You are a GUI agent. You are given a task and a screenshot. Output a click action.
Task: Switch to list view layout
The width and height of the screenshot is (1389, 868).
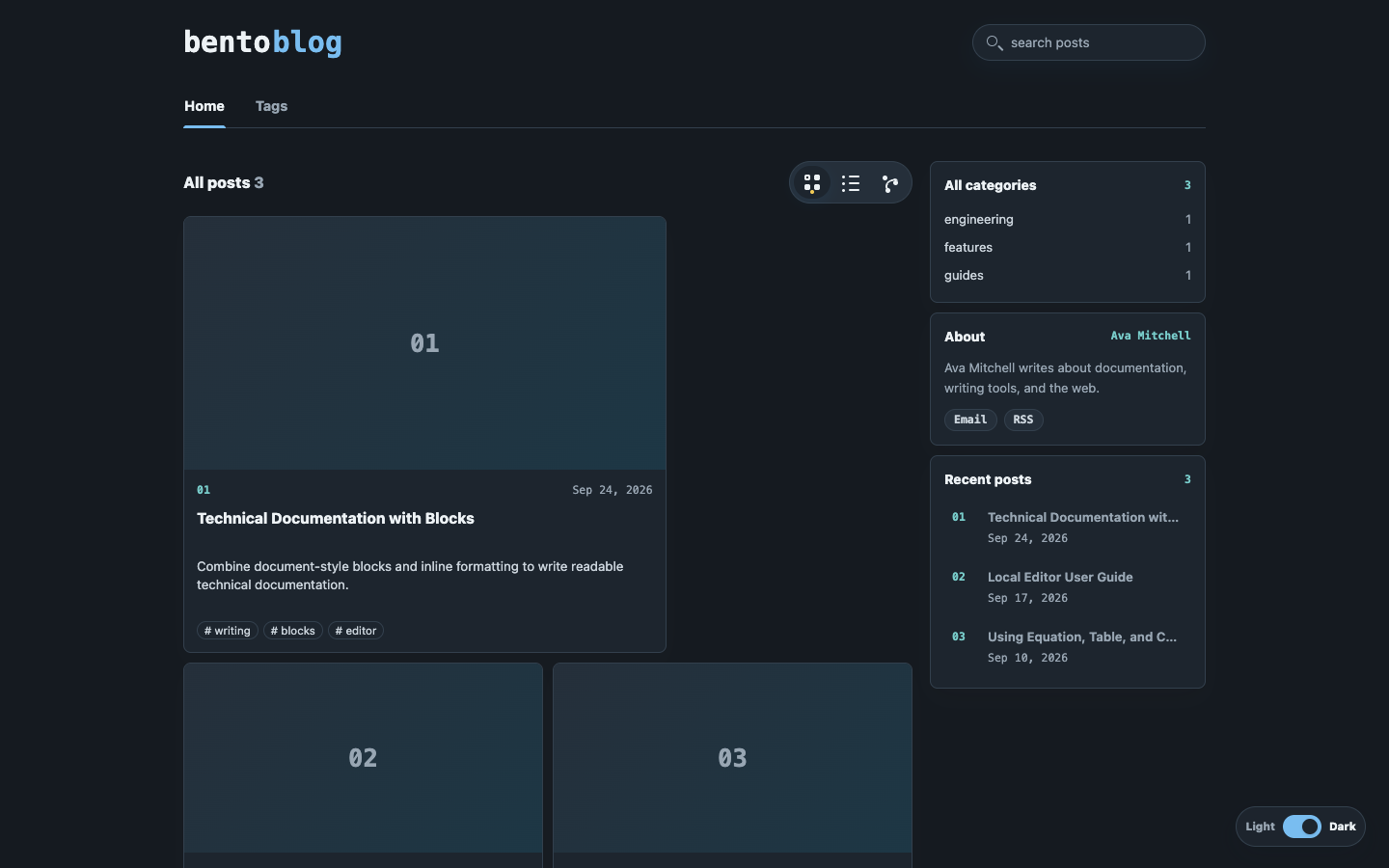pos(851,183)
